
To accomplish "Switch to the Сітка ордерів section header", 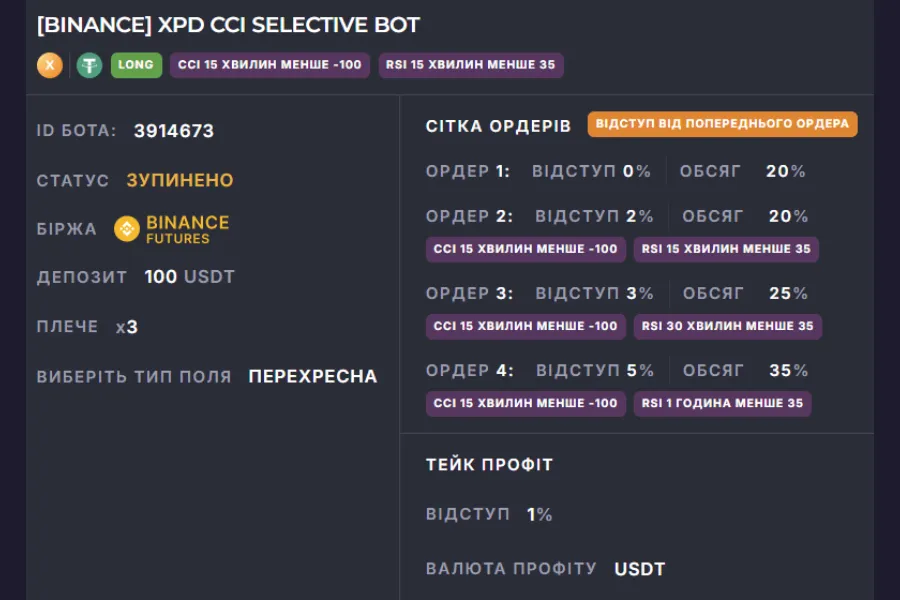I will 495,126.
